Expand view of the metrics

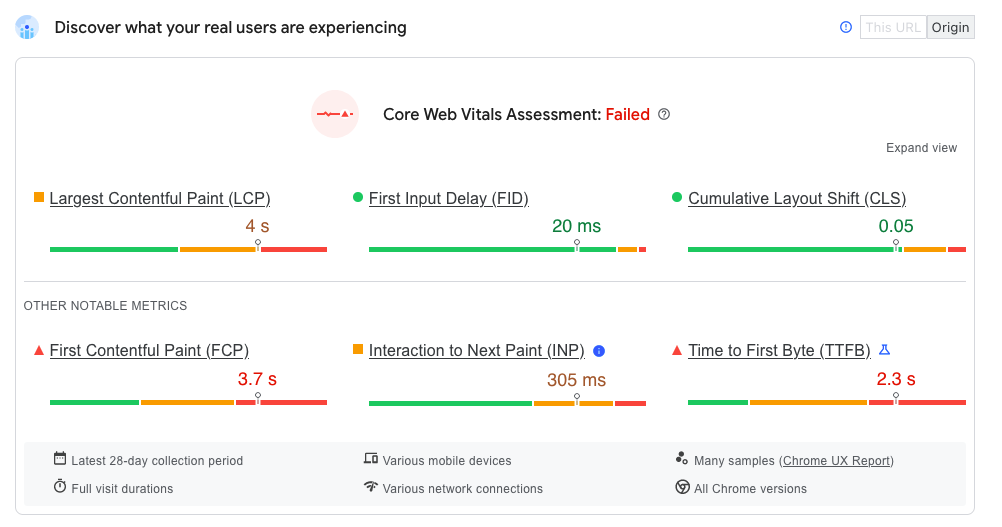921,148
